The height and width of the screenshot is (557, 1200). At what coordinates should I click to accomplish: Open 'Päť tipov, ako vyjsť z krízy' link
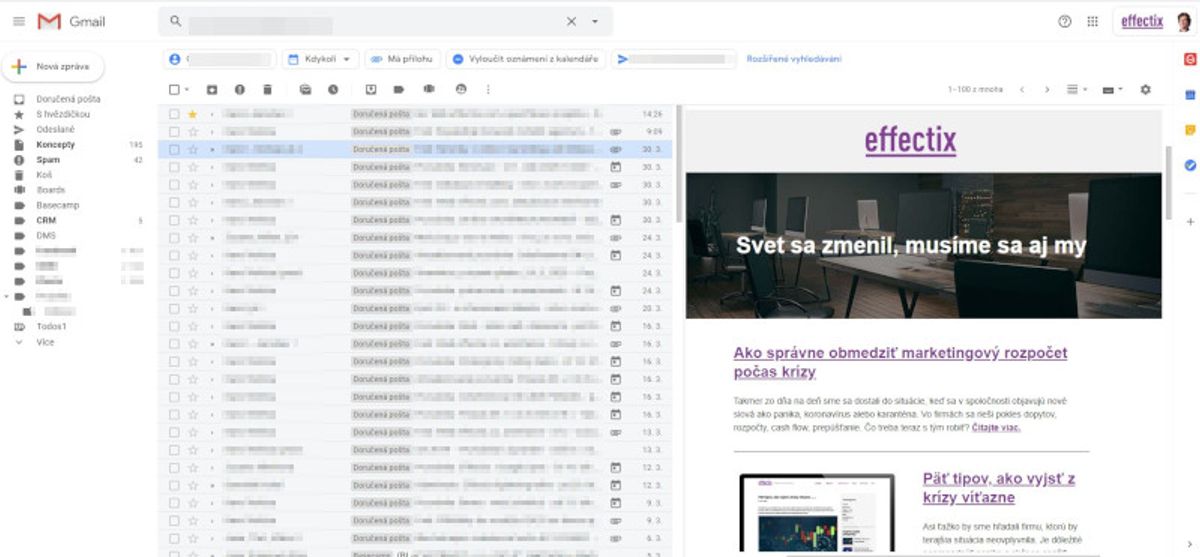pyautogui.click(x=998, y=488)
